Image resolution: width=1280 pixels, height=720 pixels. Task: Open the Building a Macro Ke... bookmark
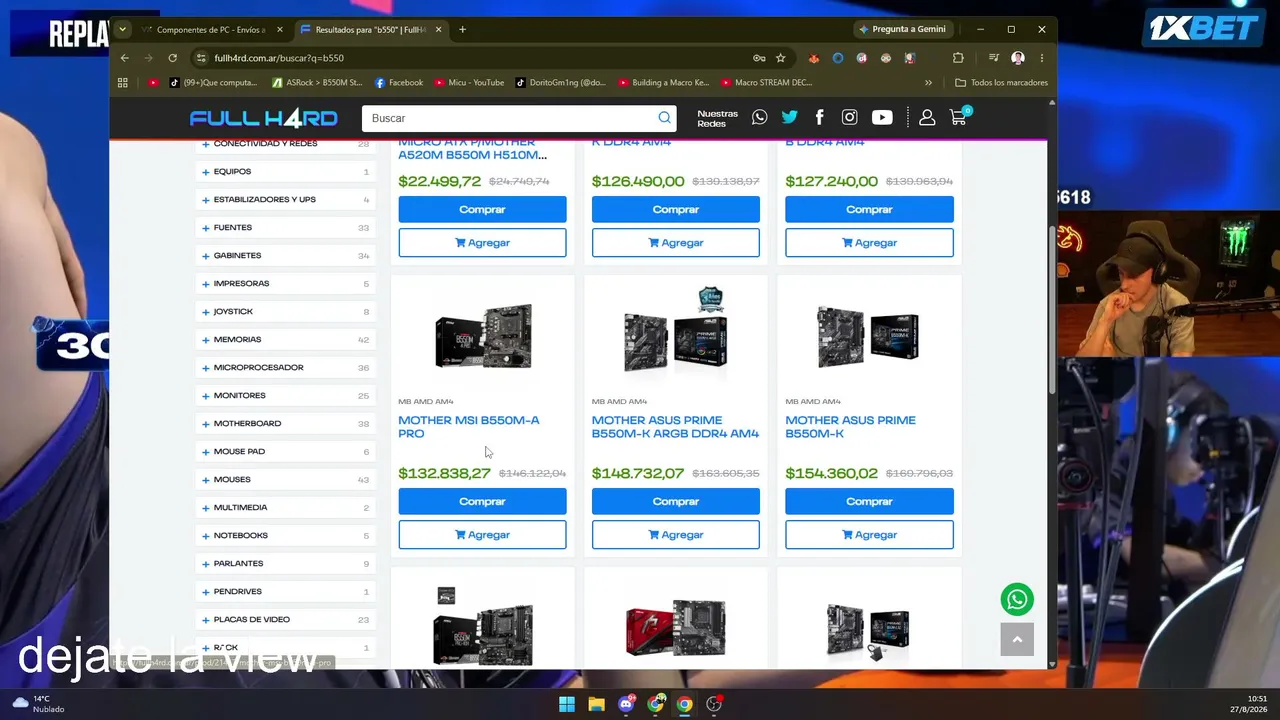coord(663,83)
